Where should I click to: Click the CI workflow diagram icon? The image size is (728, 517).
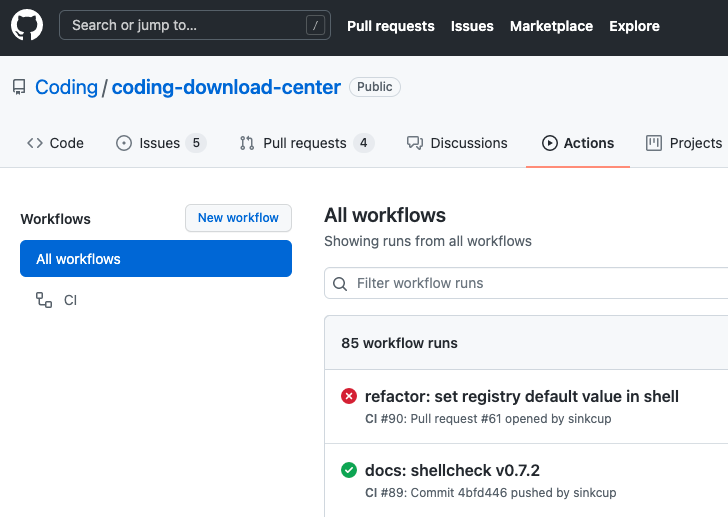(x=44, y=300)
